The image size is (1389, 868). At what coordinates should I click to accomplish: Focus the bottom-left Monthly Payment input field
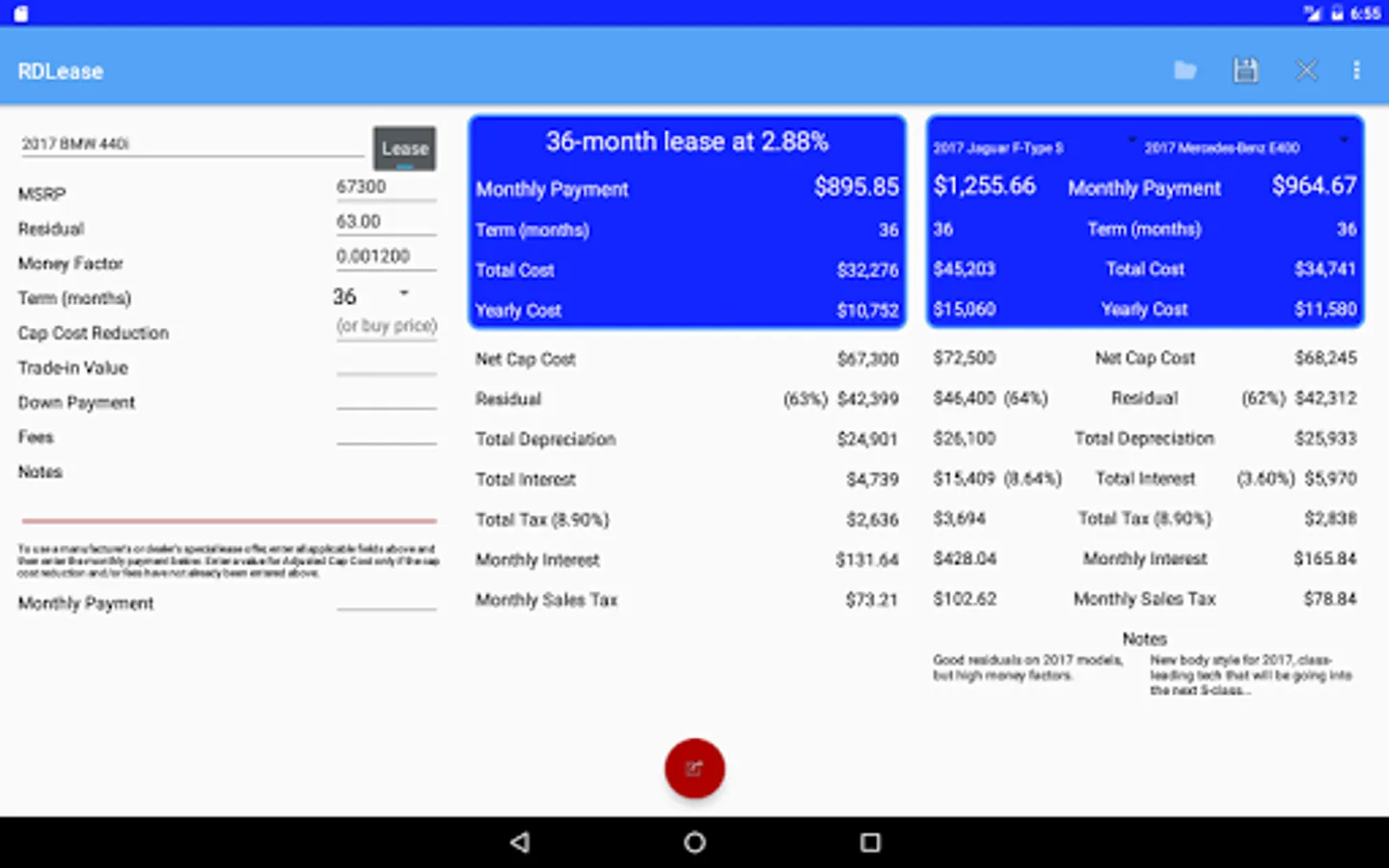pyautogui.click(x=386, y=599)
